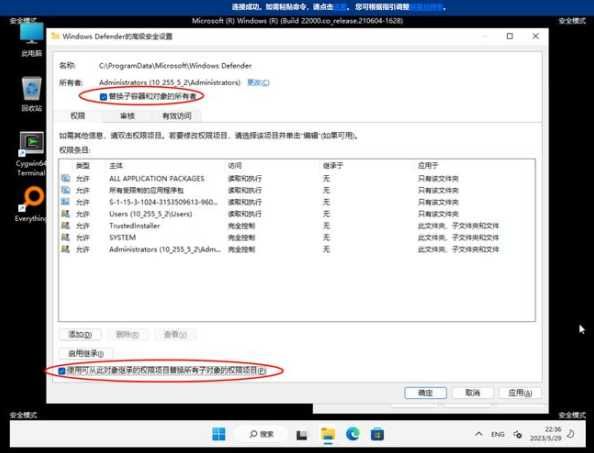Sort by the 主体 (Principal) column header
The height and width of the screenshot is (453, 594).
116,166
